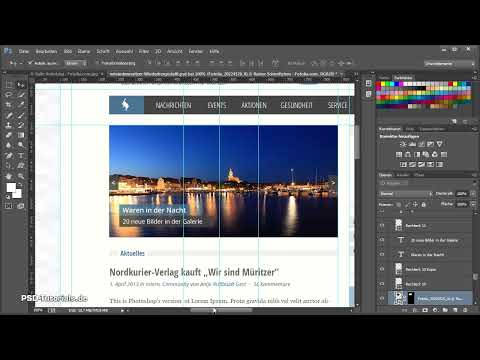Pick the yellow swatch next to red
Image resolution: width=480 pixels, height=360 pixels.
383,84
